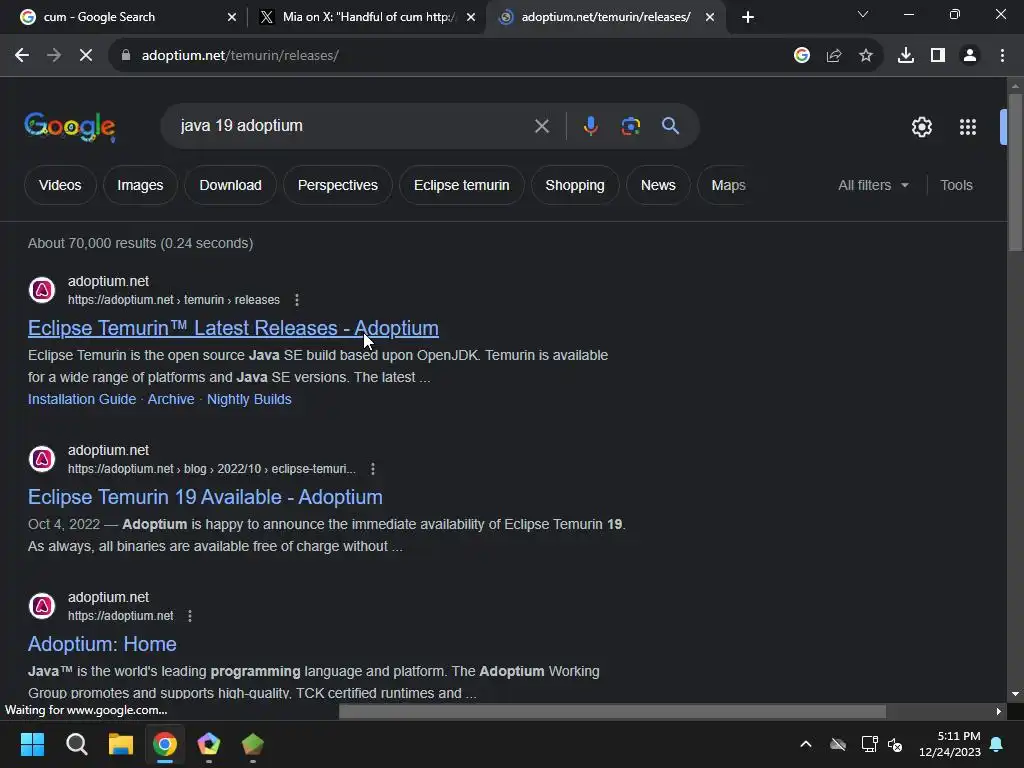This screenshot has width=1024, height=768.
Task: Open Chrome three-dot menu
Action: [1002, 56]
